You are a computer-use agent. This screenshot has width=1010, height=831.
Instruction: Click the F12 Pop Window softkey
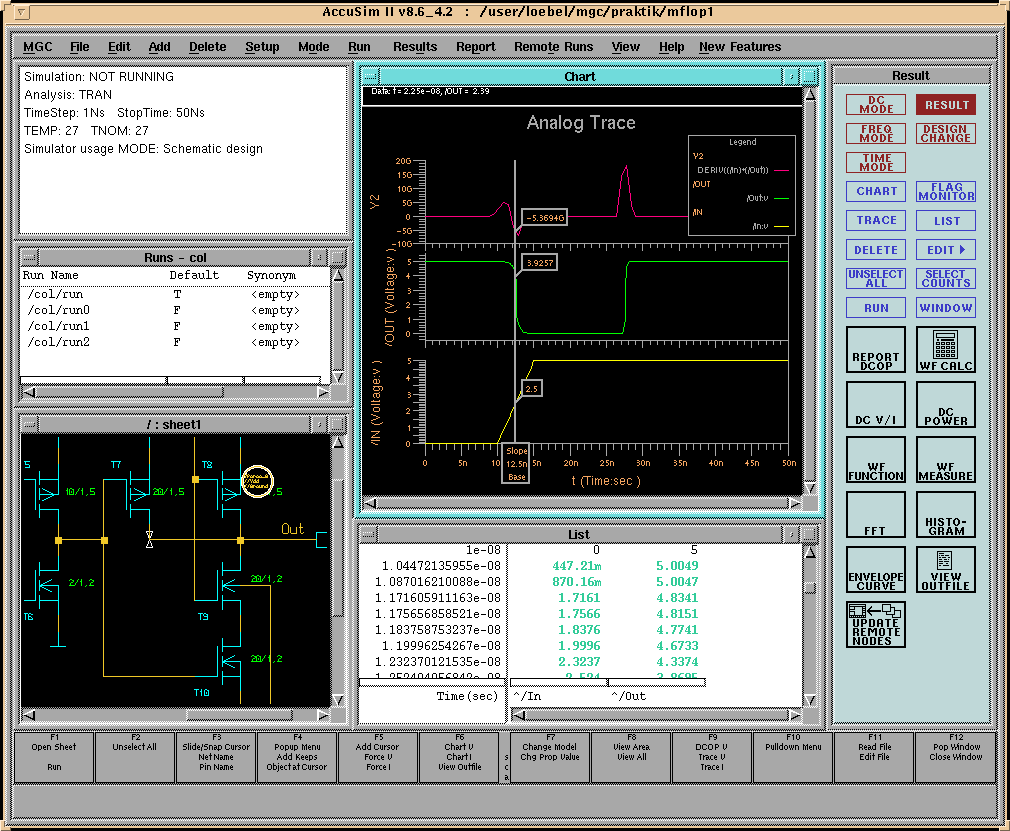pyautogui.click(x=955, y=757)
